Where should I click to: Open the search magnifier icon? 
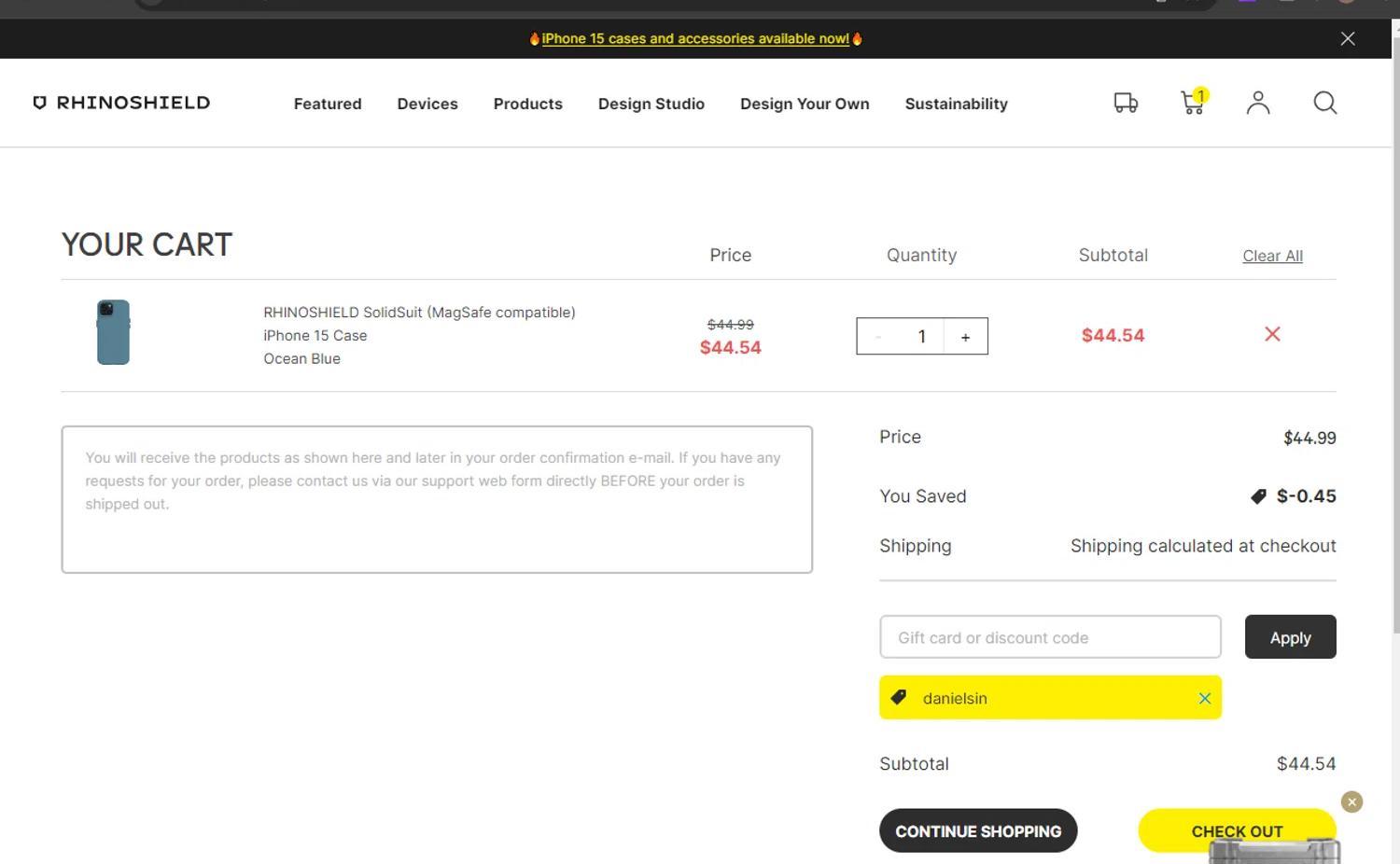pos(1324,103)
